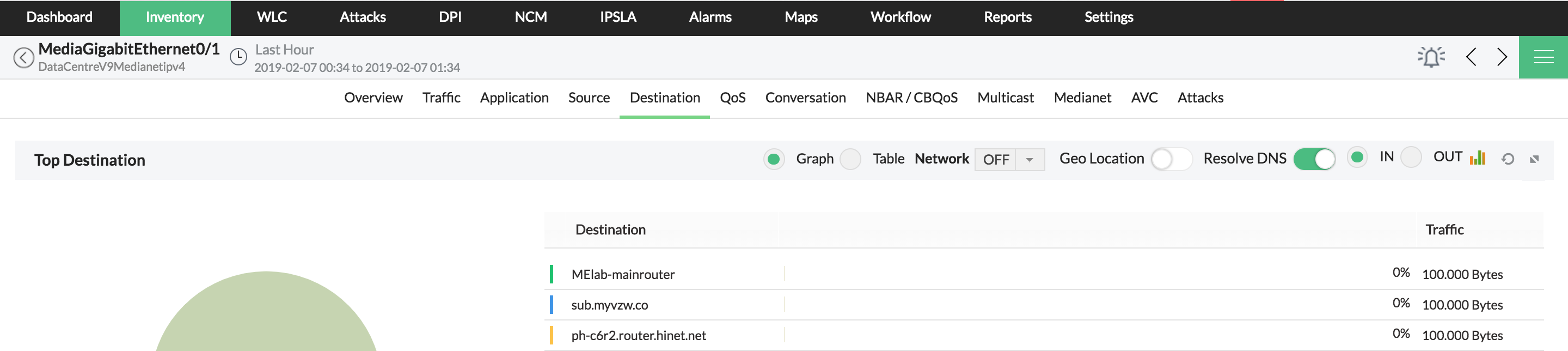Click the MElab-mainrouter destination
The image size is (1568, 351).
622,275
